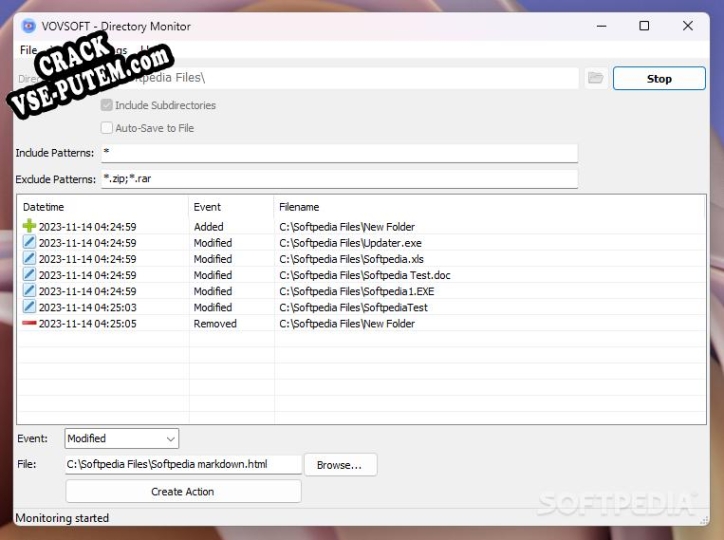Select filename C:\Softpedia Files\SoftpediaTest
Viewport: 724px width, 540px height.
(x=353, y=307)
